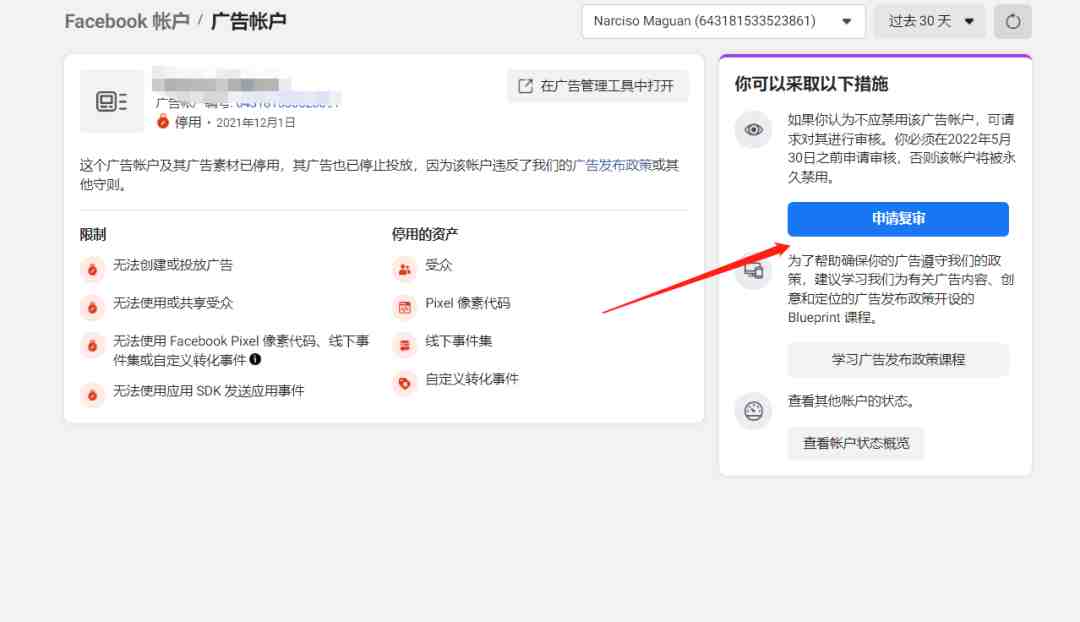
Task: Click the text 无法使用应用 SDK 发送应用事件
Action: 209,391
